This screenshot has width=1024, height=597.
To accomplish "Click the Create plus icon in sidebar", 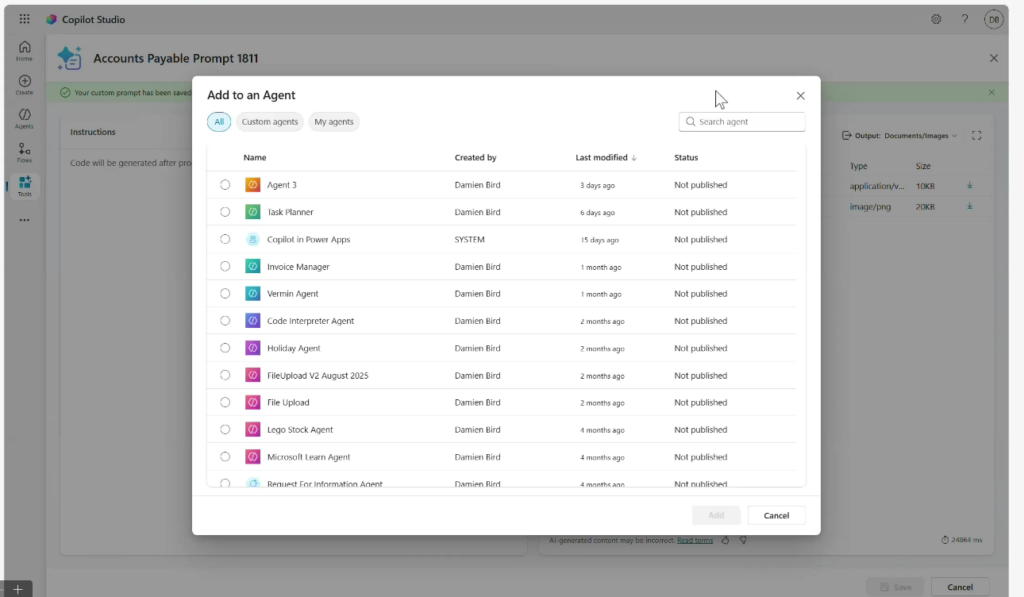I will (x=24, y=85).
